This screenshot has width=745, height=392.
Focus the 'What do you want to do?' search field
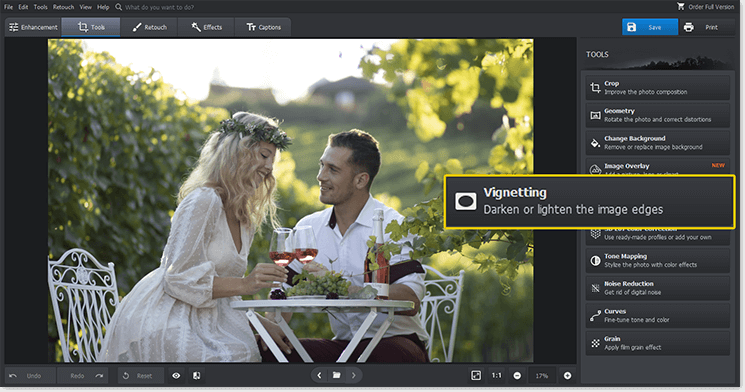click(159, 7)
